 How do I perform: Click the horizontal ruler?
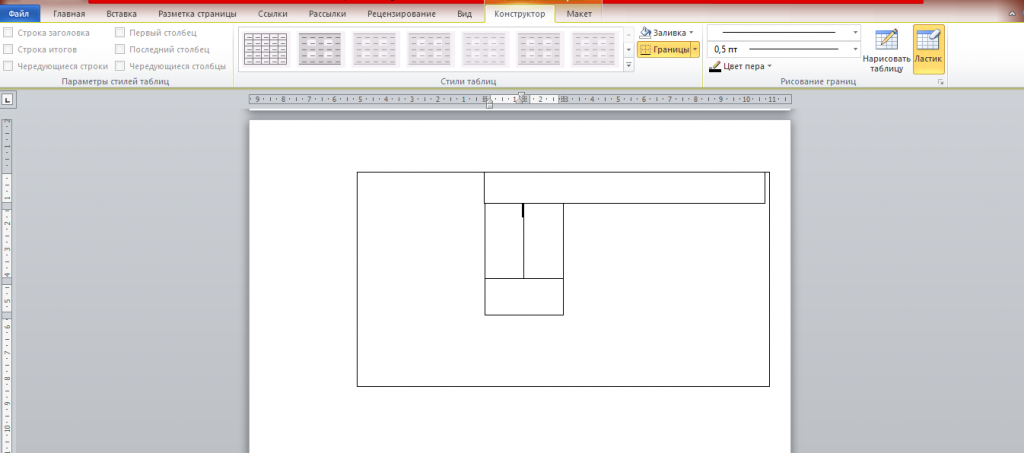[x=520, y=99]
